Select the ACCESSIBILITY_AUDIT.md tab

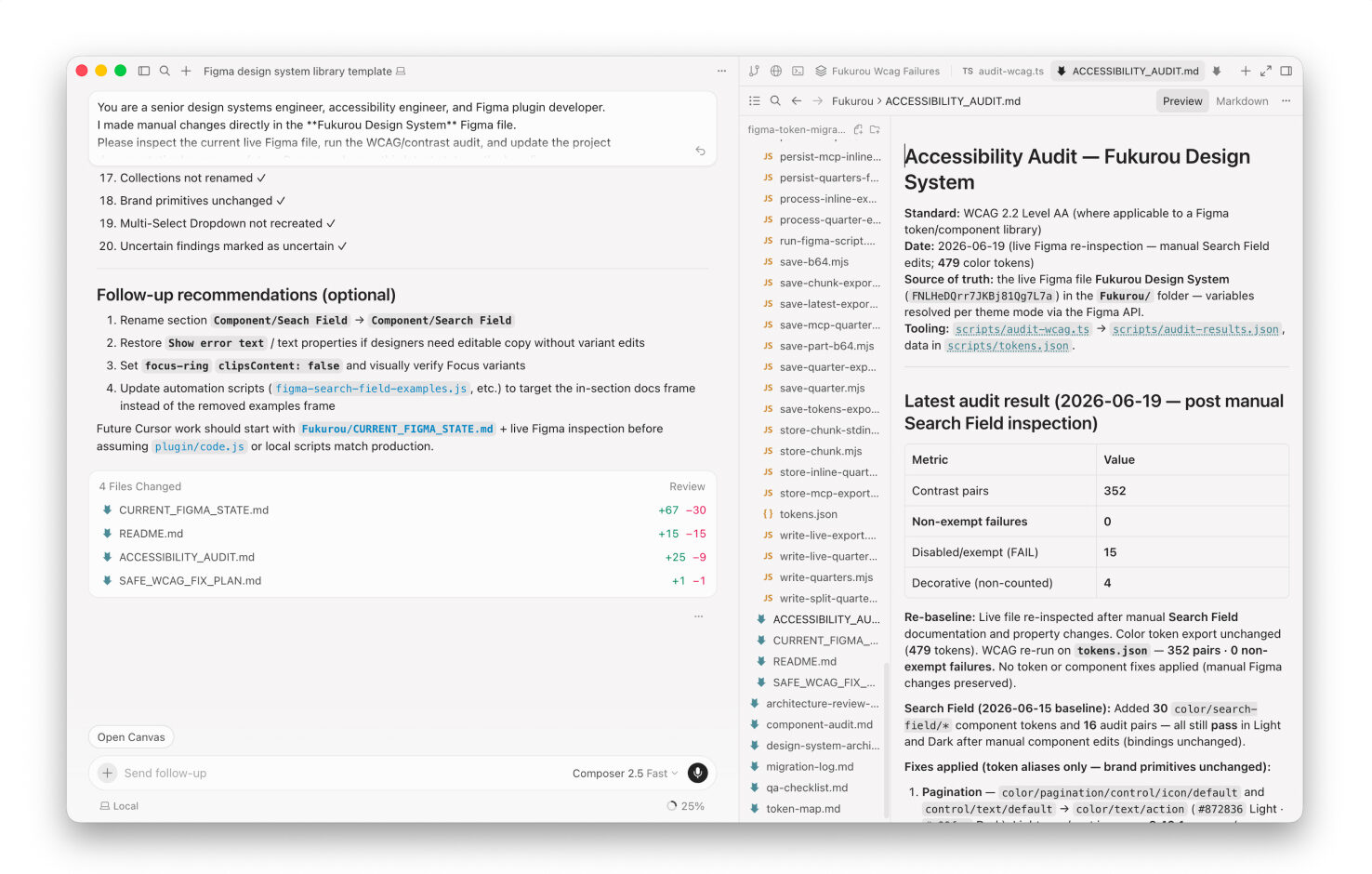1128,71
